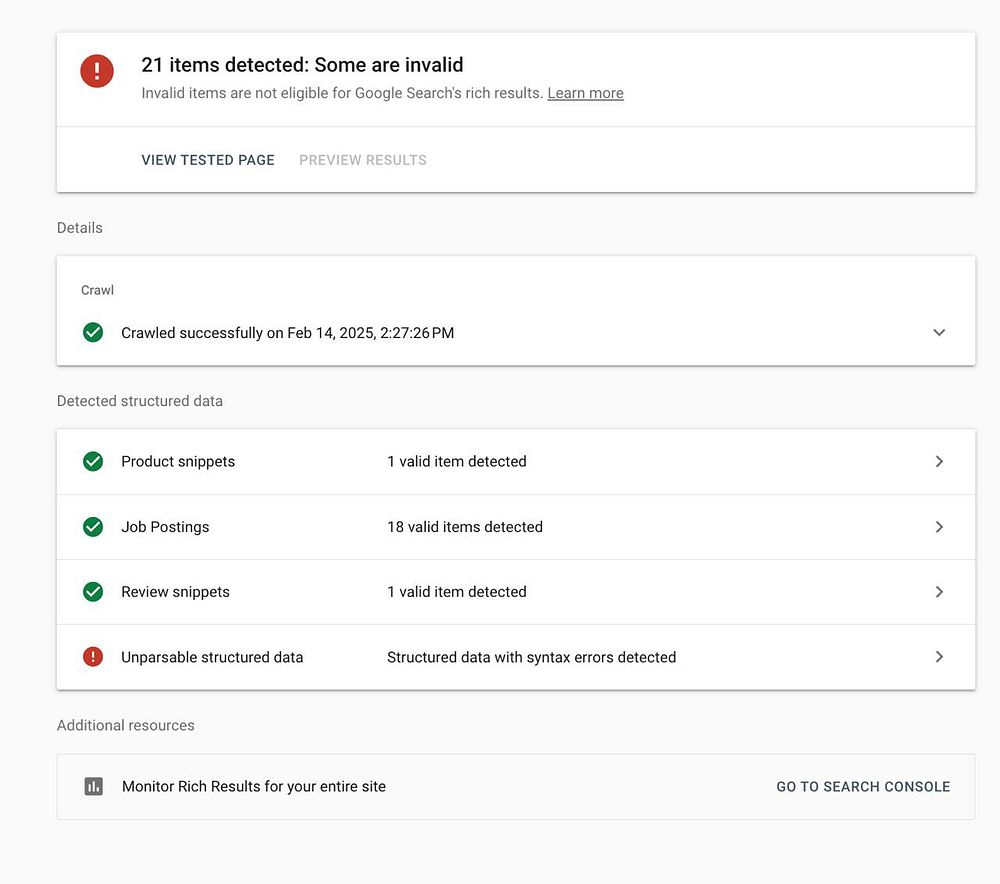This screenshot has height=884, width=1000.
Task: Open Job Postings details arrow
Action: click(939, 527)
